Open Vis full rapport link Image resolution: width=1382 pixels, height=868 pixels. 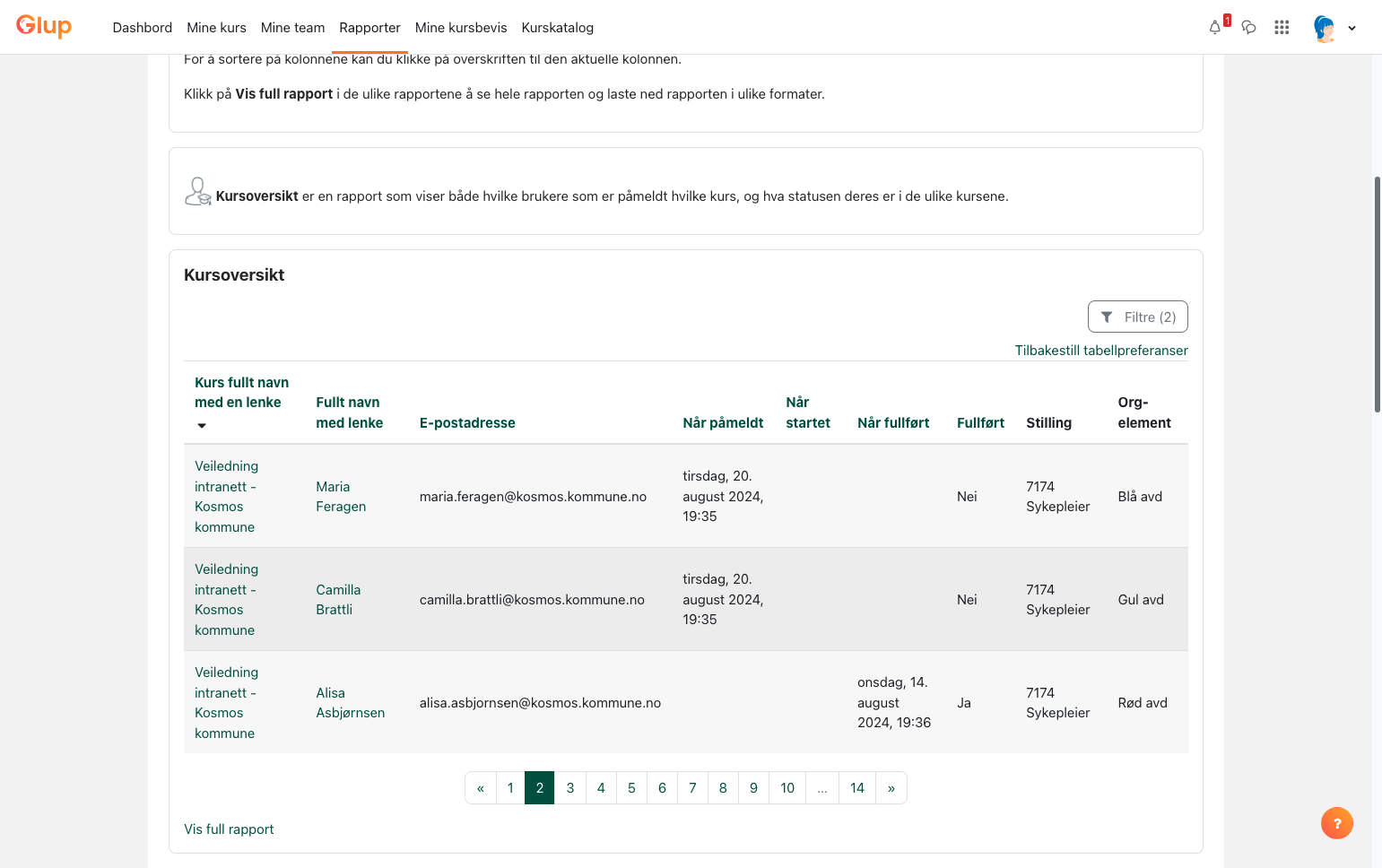point(229,829)
